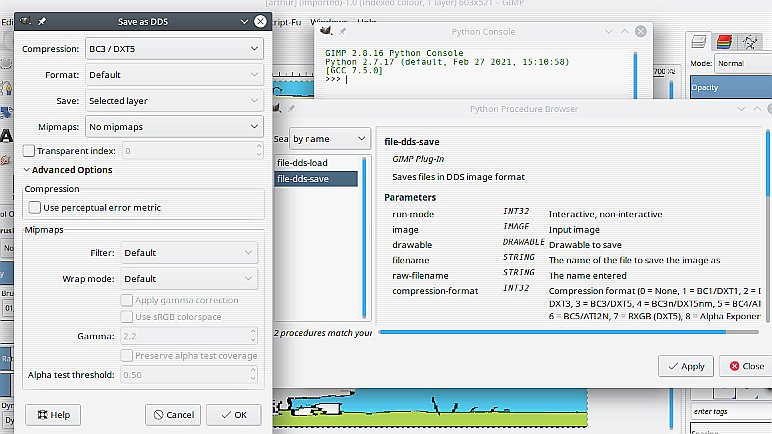Screen dimensions: 772x434
Task: Open the Channels dock tab icon
Action: tap(723, 41)
